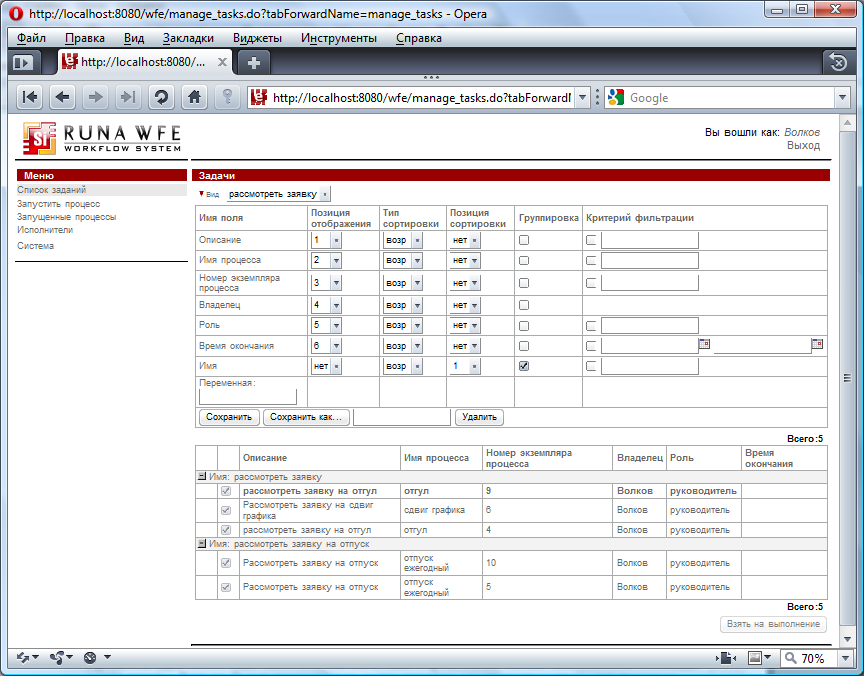This screenshot has width=864, height=676.
Task: Open the view selector 'рассмотреть заявку'
Action: [279, 194]
